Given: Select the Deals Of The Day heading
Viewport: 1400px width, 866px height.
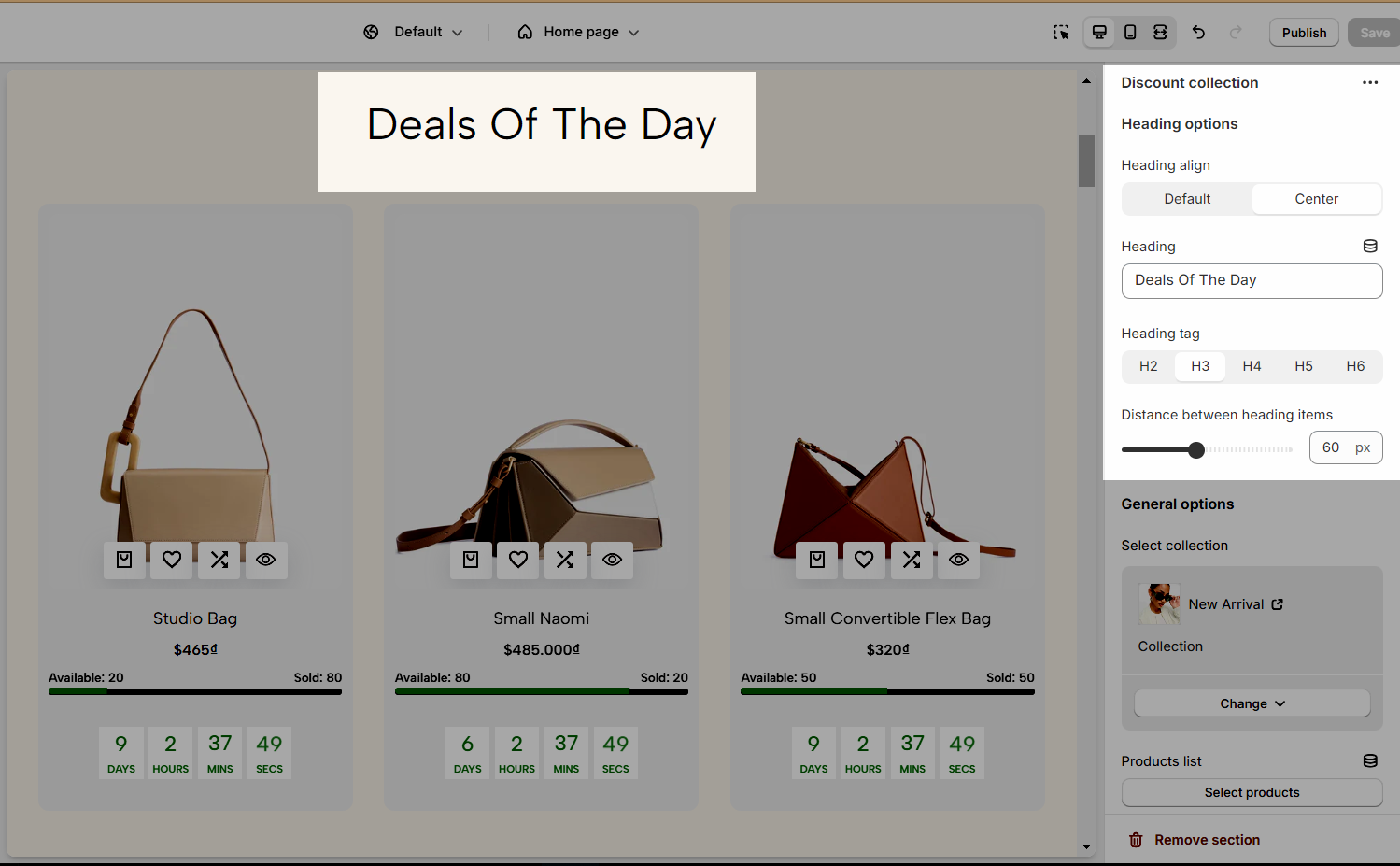Looking at the screenshot, I should (542, 125).
